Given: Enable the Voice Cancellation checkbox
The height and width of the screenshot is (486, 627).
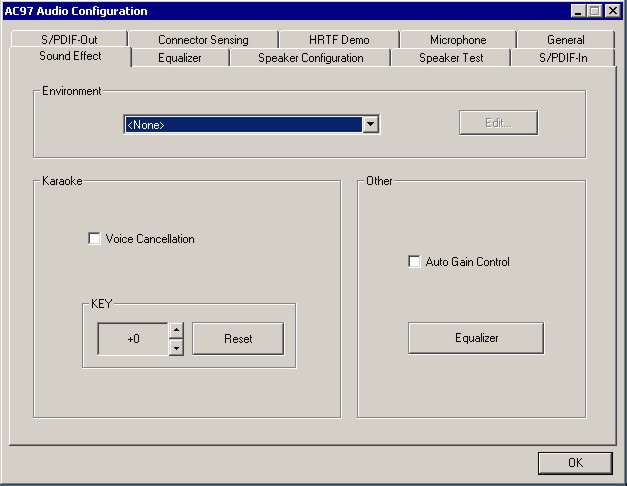Looking at the screenshot, I should point(94,239).
